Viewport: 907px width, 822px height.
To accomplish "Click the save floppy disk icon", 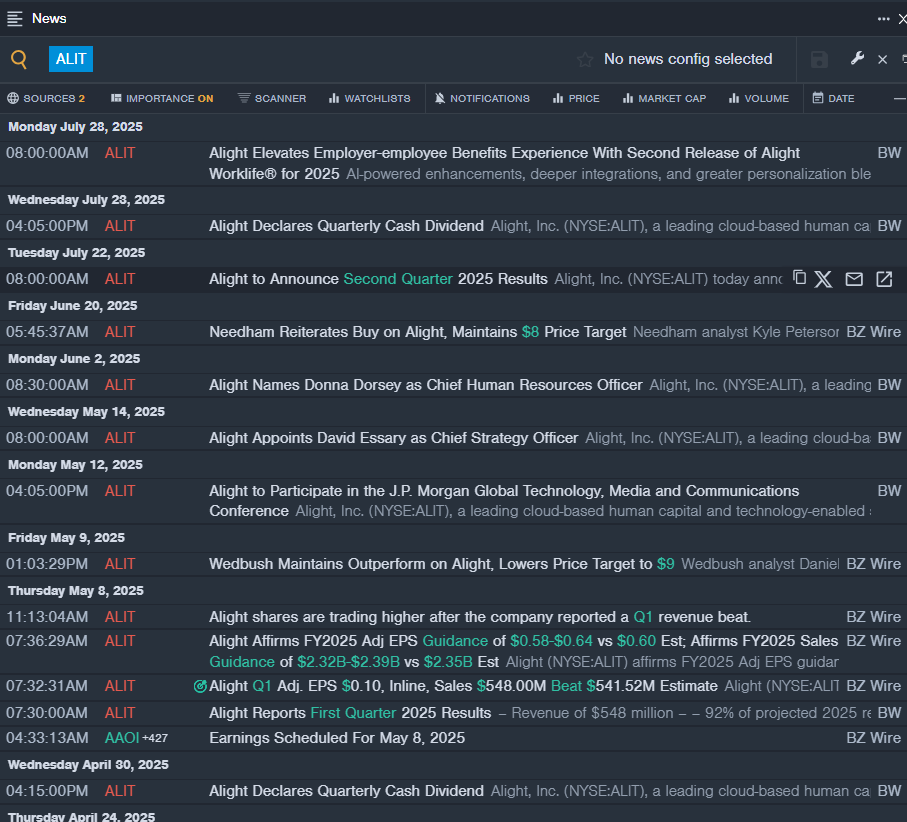I will point(819,60).
